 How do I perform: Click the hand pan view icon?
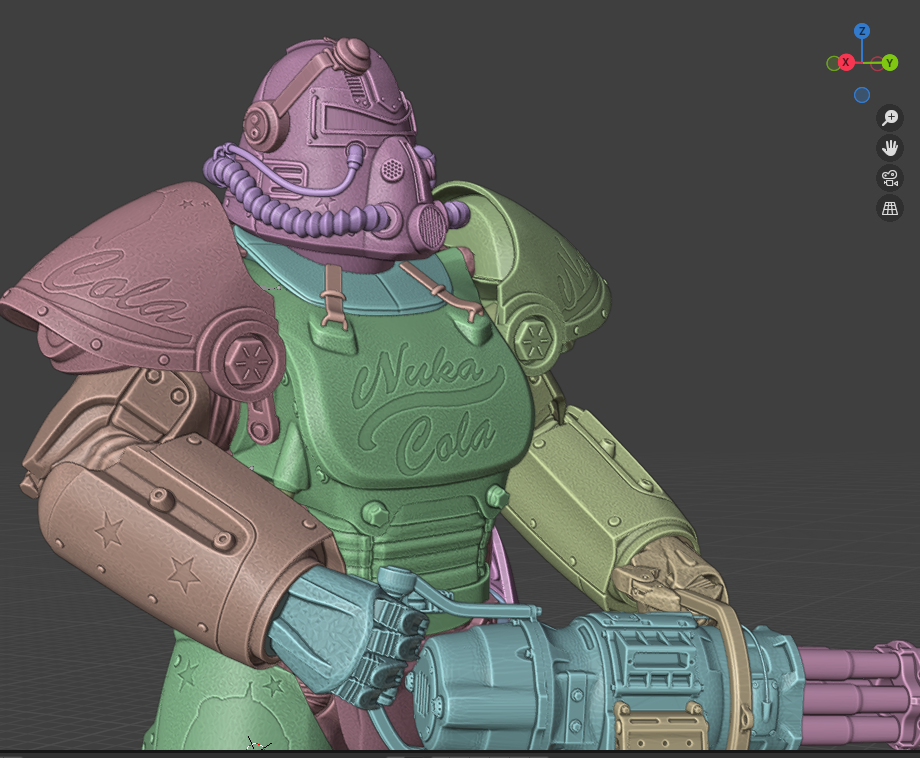[889, 148]
